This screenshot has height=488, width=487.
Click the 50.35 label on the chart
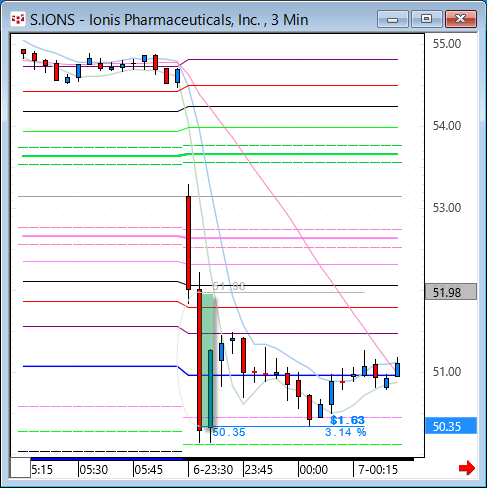pyautogui.click(x=229, y=432)
